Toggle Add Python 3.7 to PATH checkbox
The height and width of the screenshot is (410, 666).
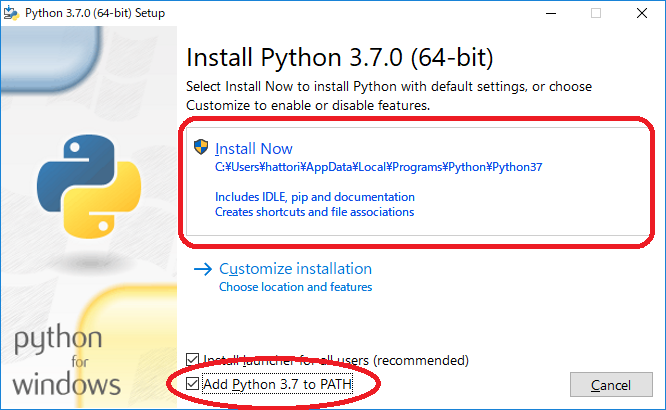tap(192, 384)
